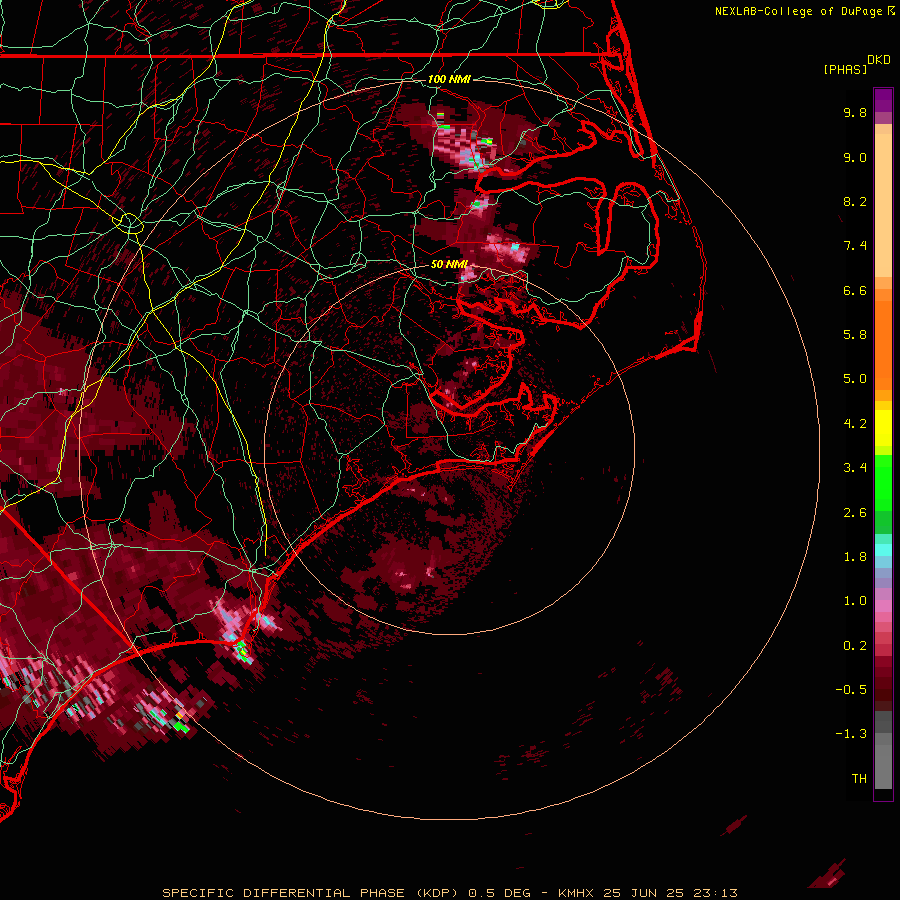The height and width of the screenshot is (900, 900).
Task: Pick the light peach segment of the color bar
Action: click(x=883, y=207)
